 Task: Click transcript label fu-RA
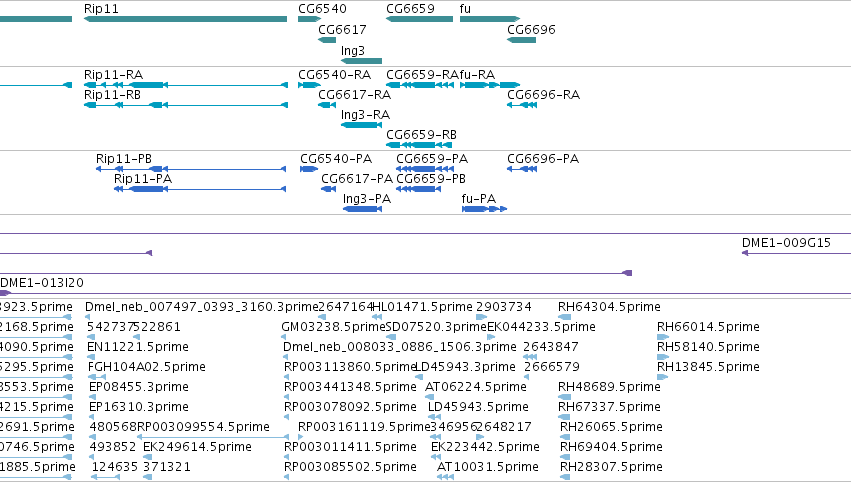click(x=477, y=75)
